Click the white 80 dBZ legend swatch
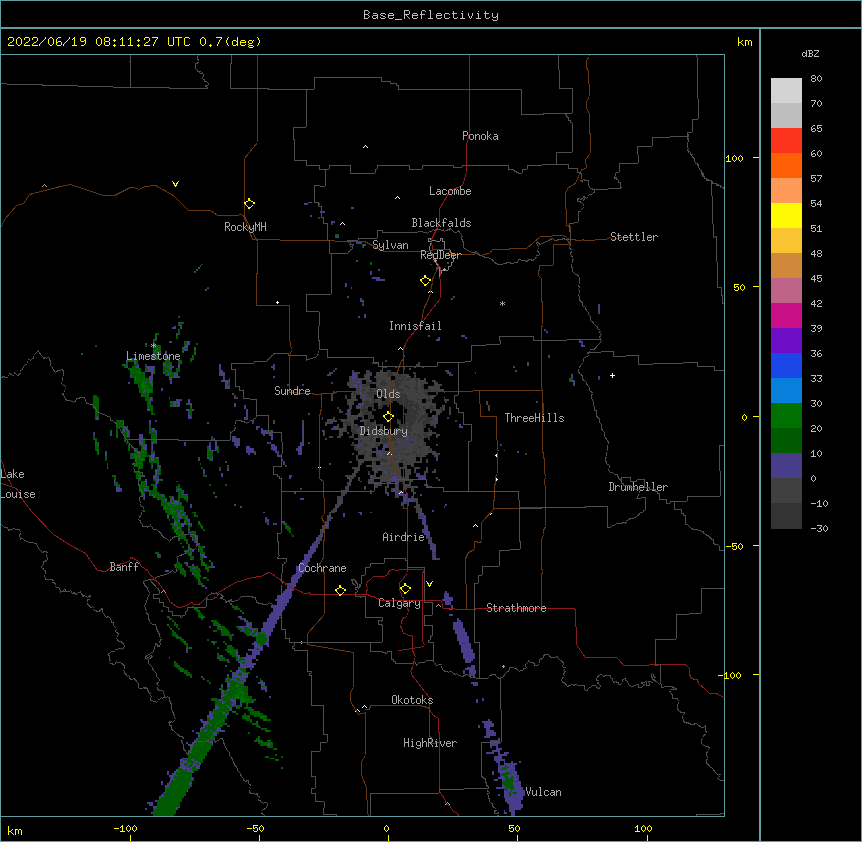The height and width of the screenshot is (842, 862). pyautogui.click(x=786, y=91)
